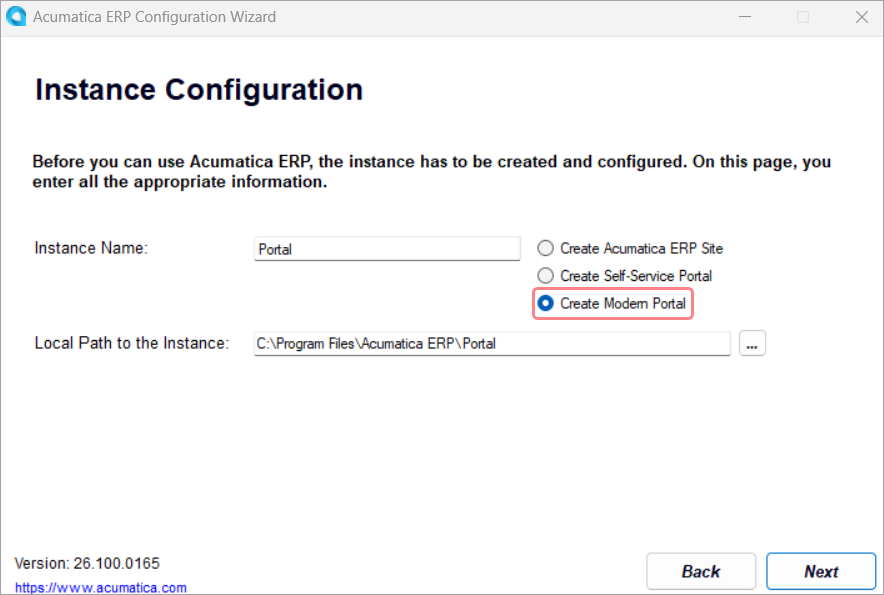Click the Version 26.100.0165 text
Screen dimensions: 884x595
click(87, 563)
